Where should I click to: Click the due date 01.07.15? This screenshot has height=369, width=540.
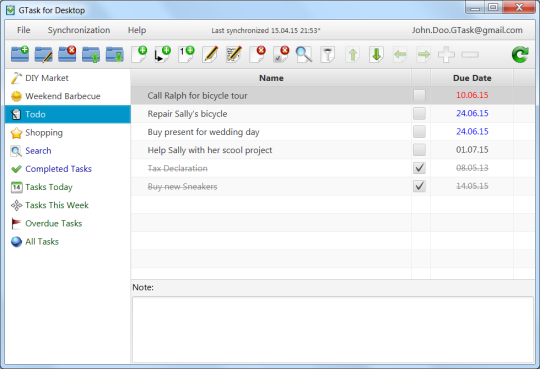(472, 150)
